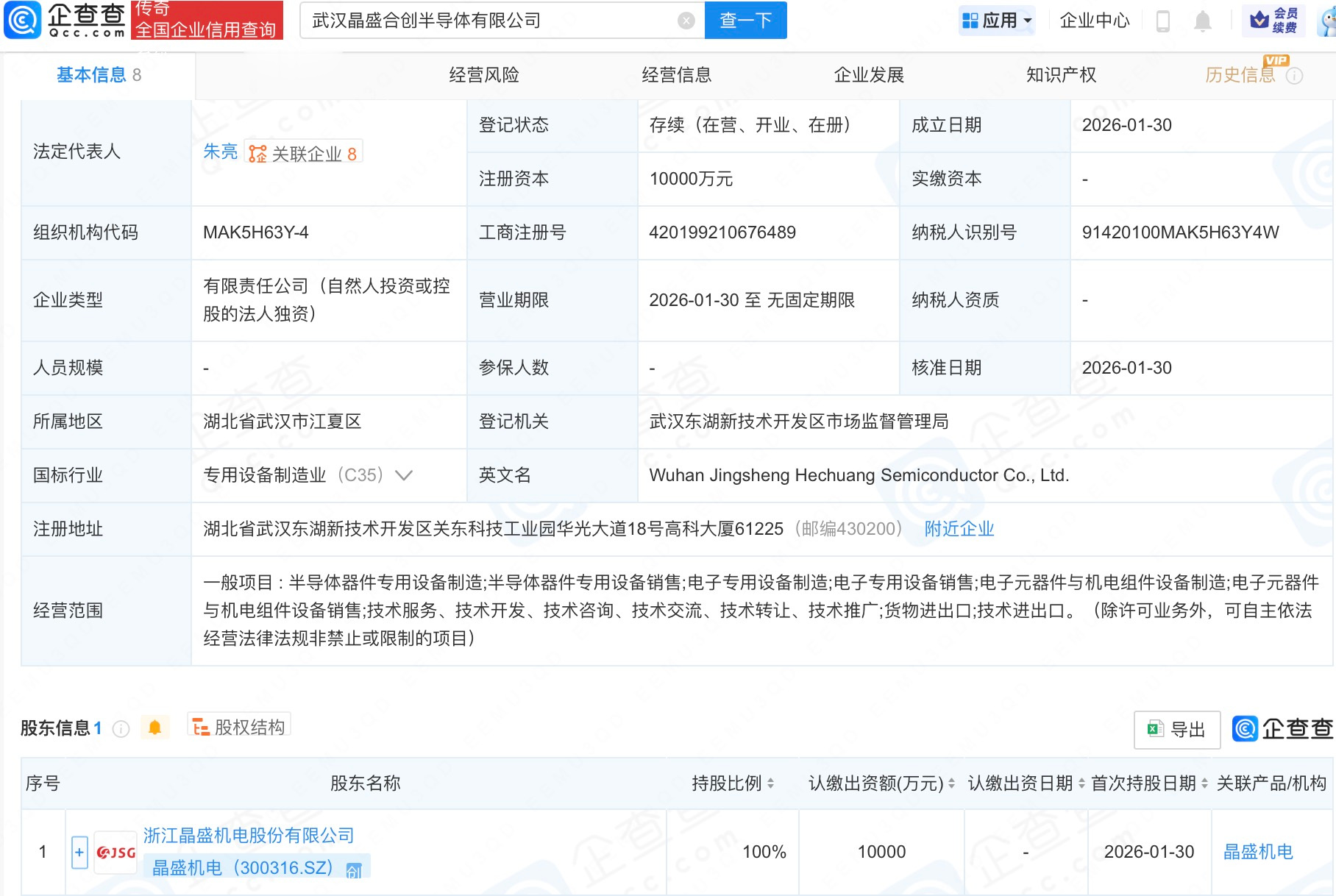1336x896 pixels.
Task: Open the 应用 dropdown
Action: click(x=998, y=20)
